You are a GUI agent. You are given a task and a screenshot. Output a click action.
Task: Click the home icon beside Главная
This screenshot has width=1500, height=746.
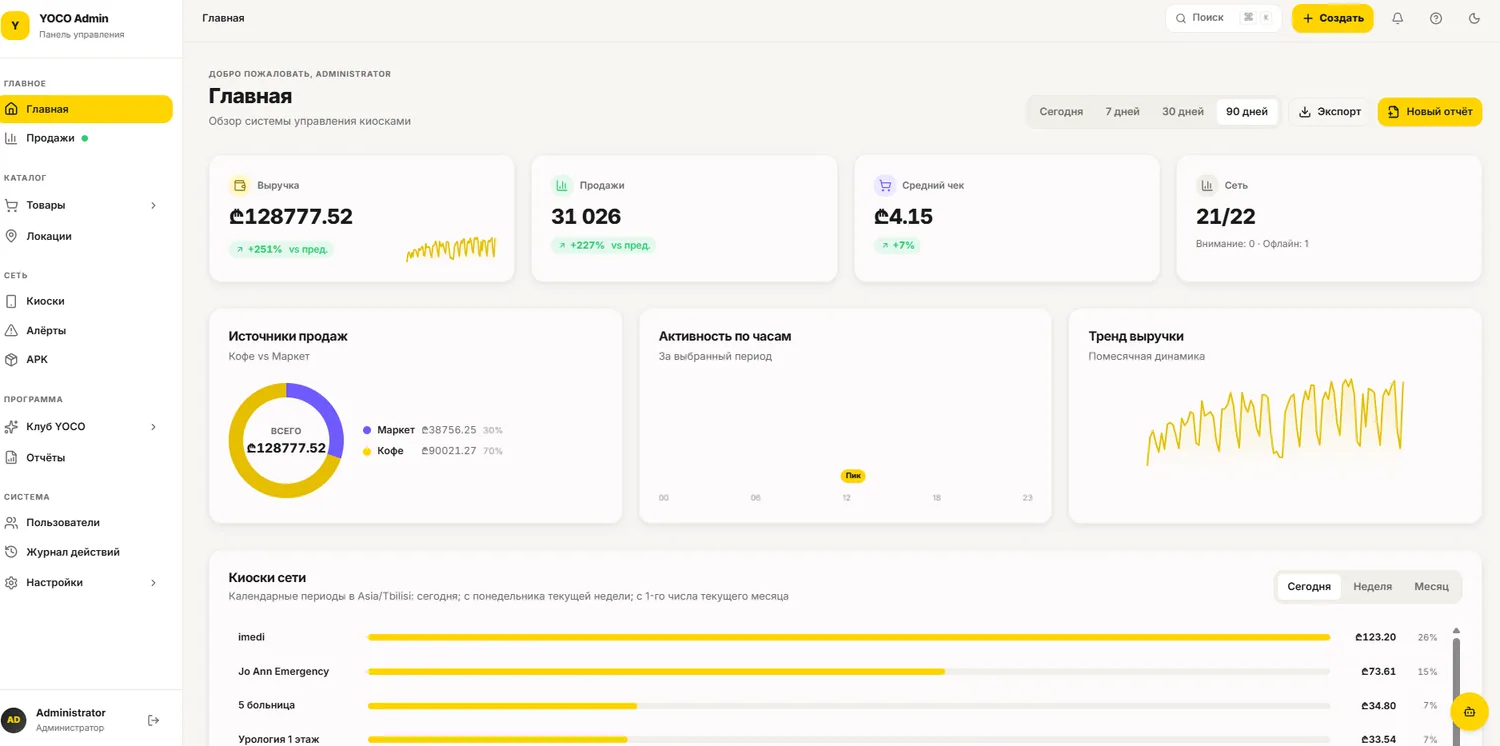pos(12,109)
